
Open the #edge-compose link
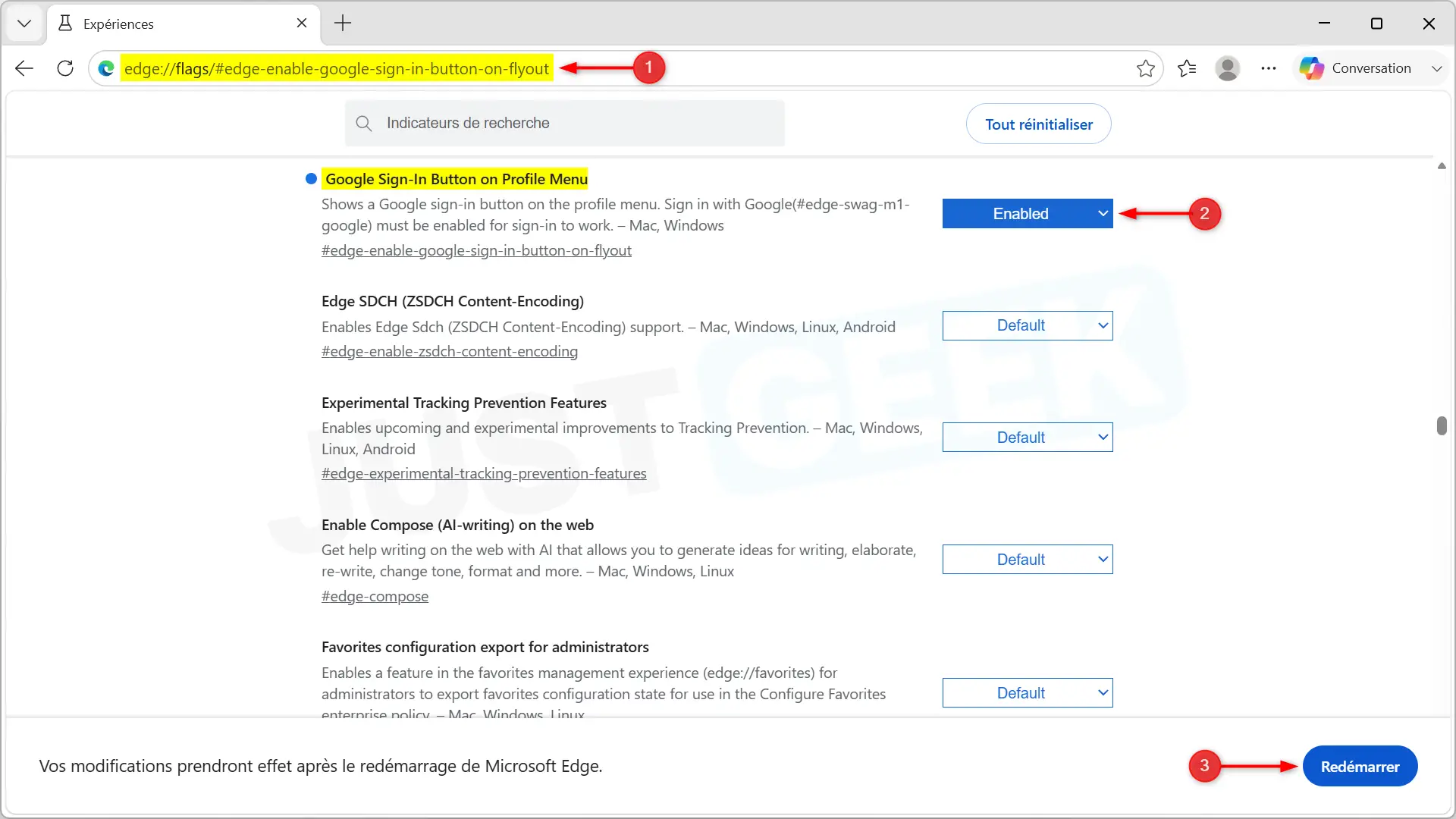375,596
